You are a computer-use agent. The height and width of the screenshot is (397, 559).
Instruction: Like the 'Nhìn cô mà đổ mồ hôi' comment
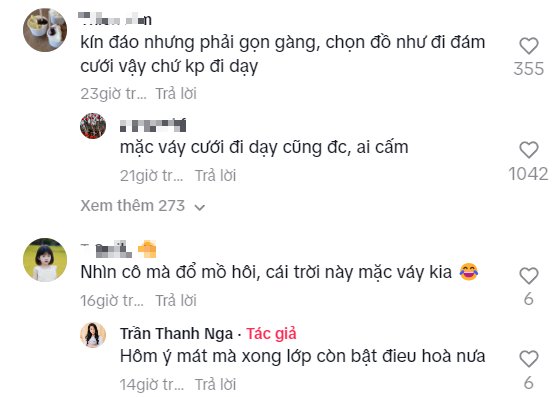[529, 276]
